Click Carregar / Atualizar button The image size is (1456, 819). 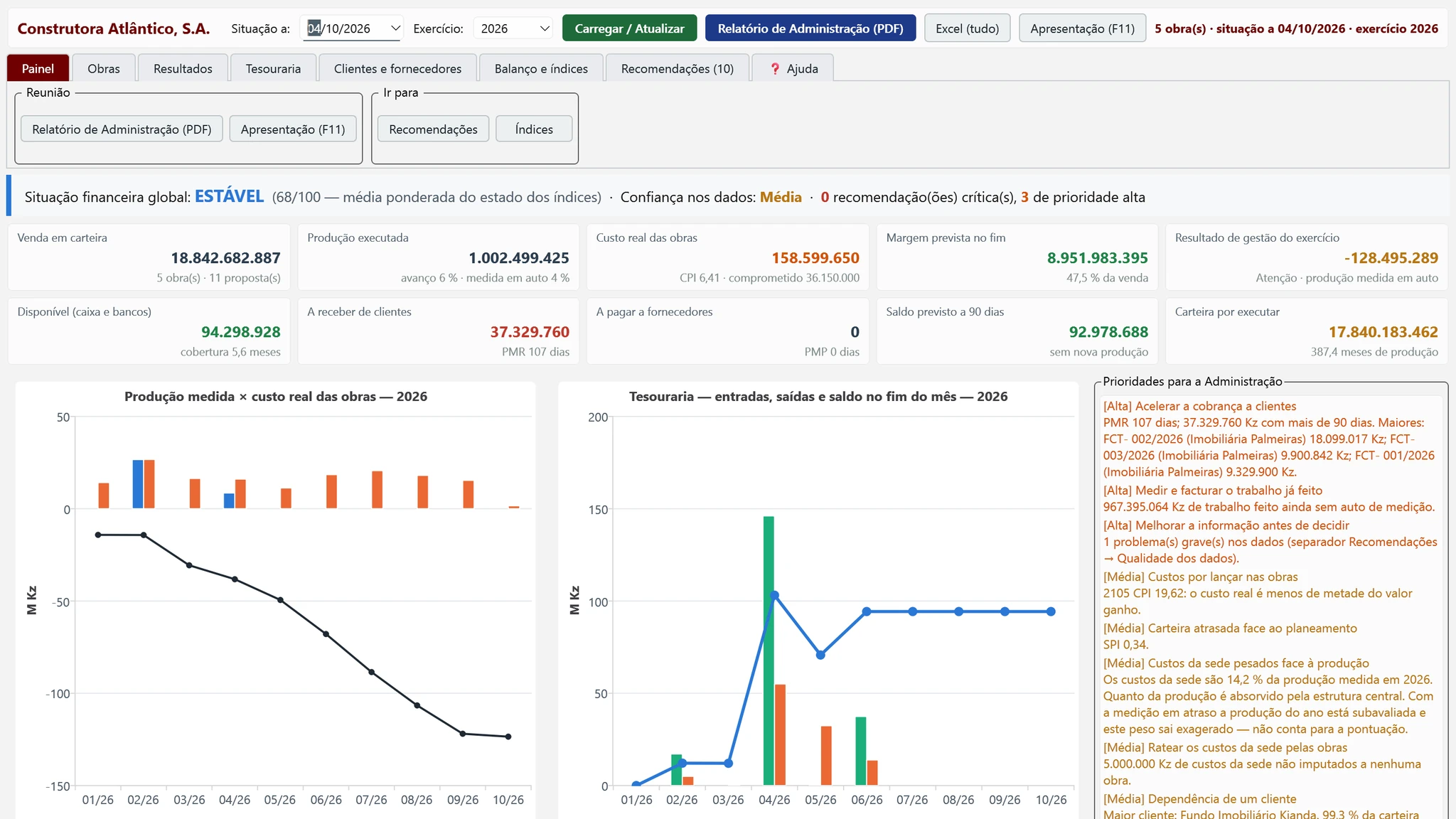629,28
